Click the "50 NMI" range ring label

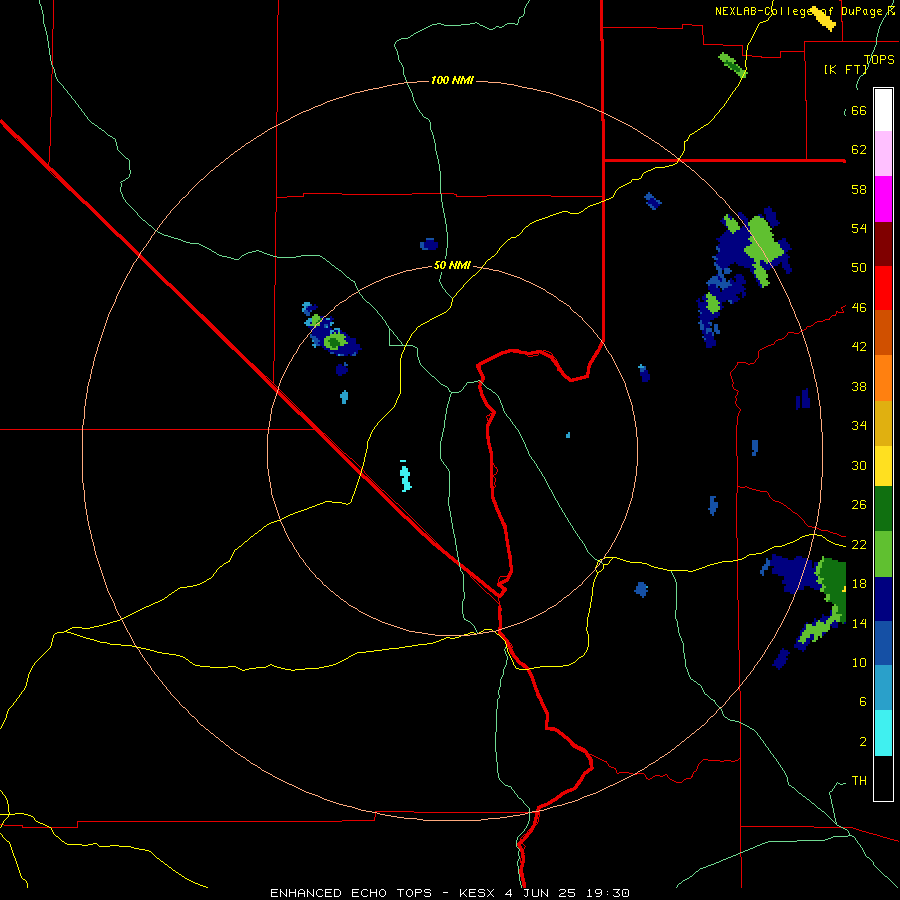tap(452, 265)
